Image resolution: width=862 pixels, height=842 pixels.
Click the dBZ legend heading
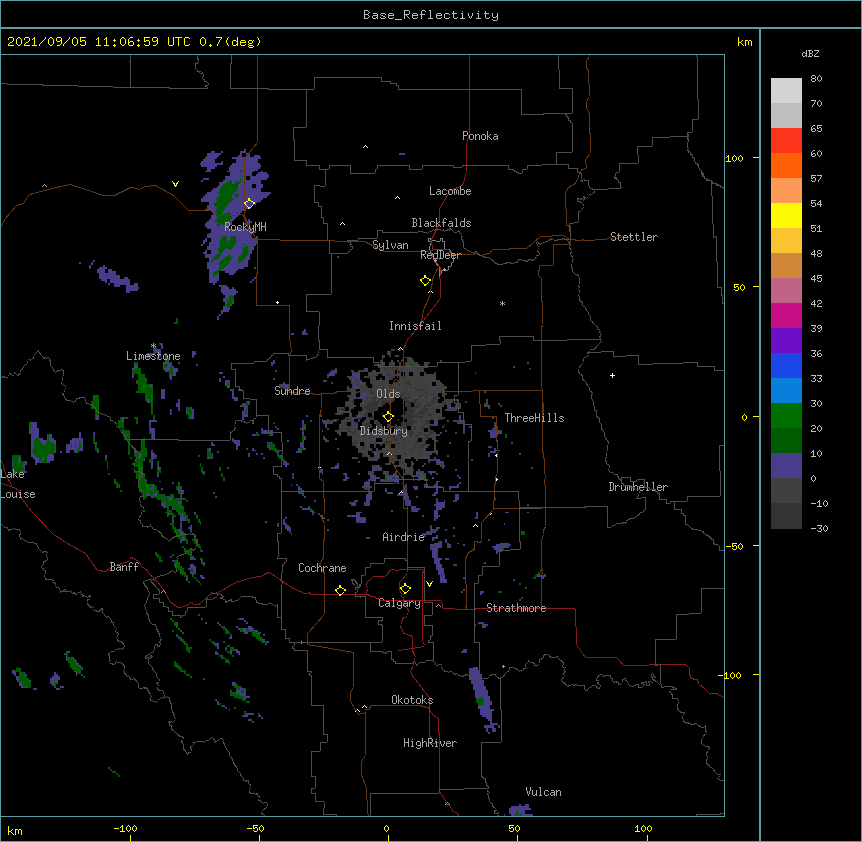coord(810,53)
